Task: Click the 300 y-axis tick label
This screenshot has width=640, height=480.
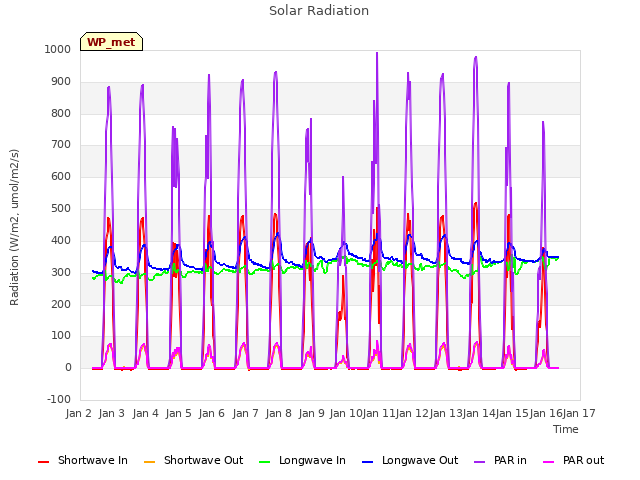Action: coord(61,272)
